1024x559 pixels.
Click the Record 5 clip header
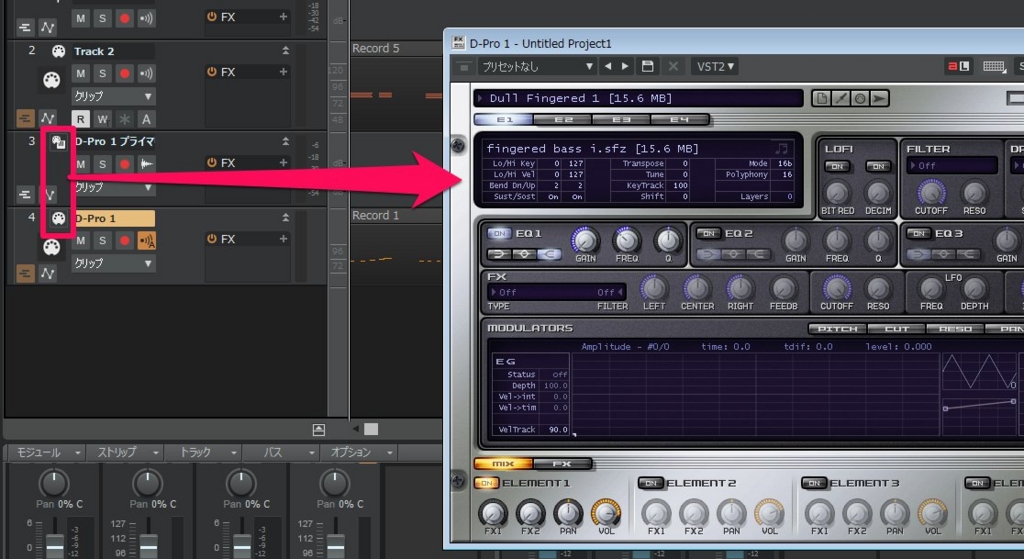click(396, 48)
